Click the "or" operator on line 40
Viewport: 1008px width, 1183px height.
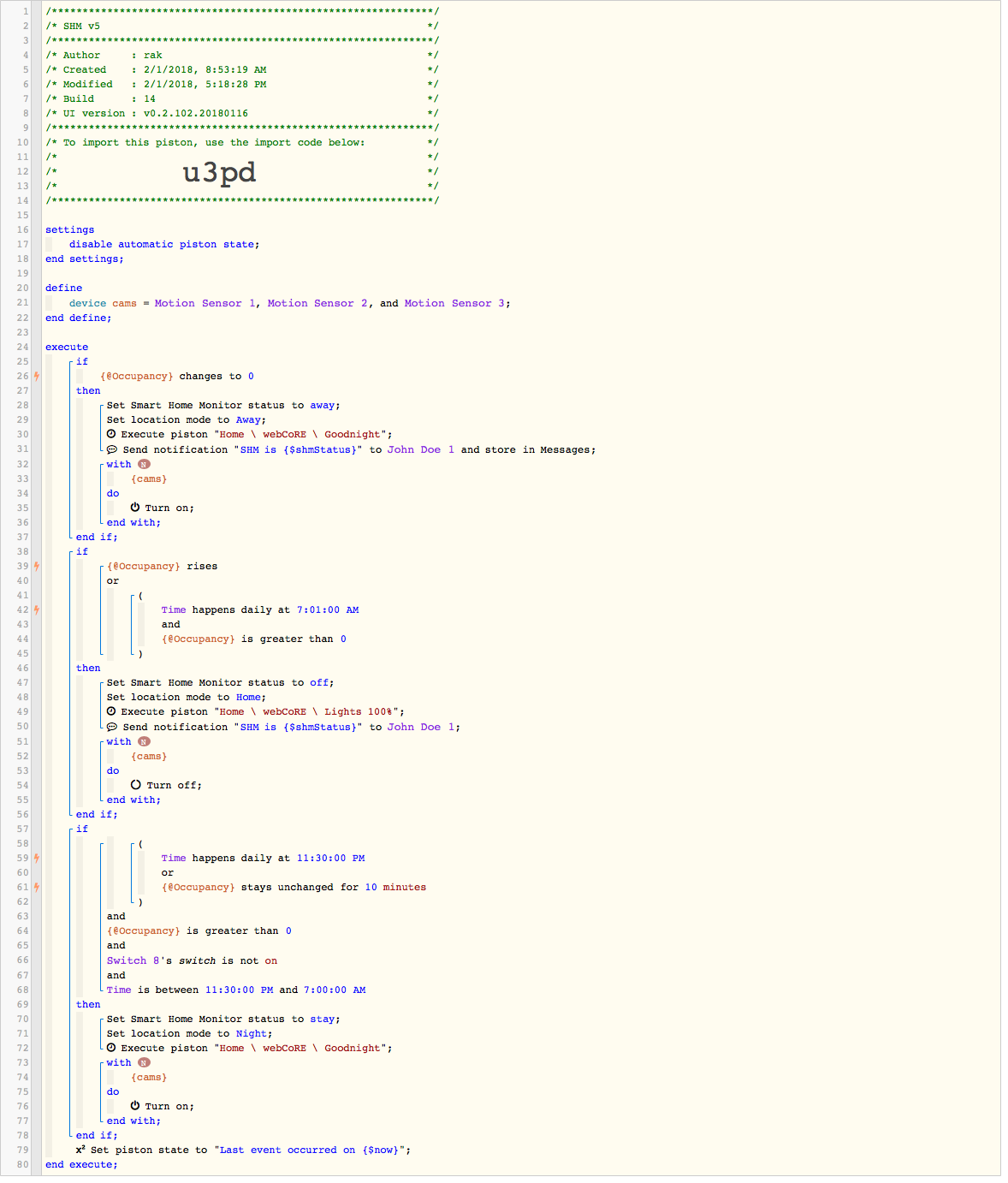click(x=113, y=580)
